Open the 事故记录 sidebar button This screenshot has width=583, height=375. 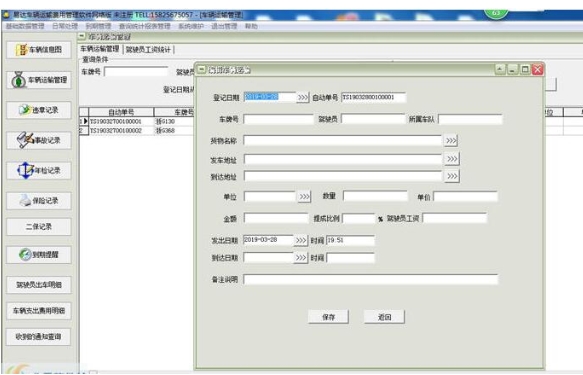point(39,140)
